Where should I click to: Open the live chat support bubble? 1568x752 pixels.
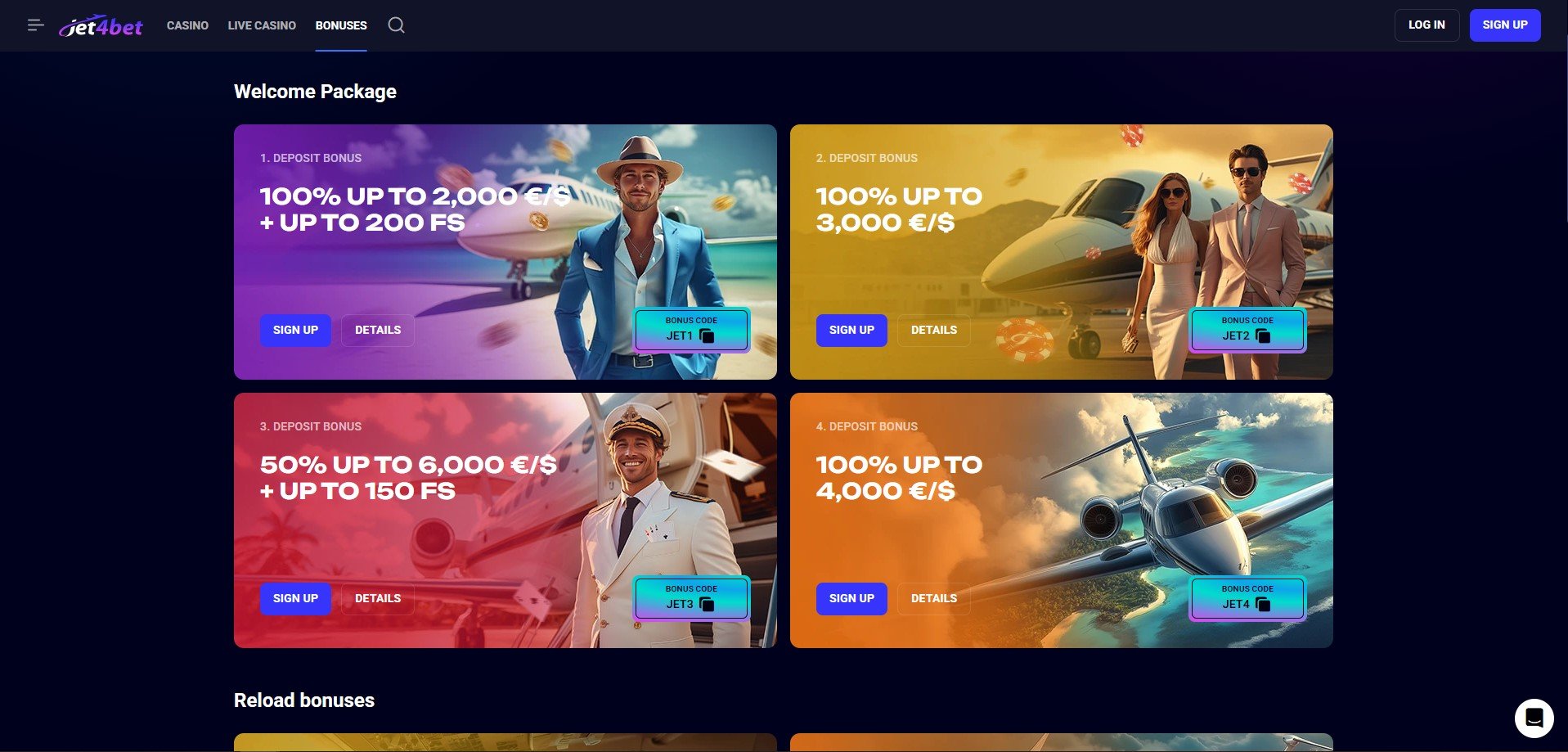[x=1534, y=718]
